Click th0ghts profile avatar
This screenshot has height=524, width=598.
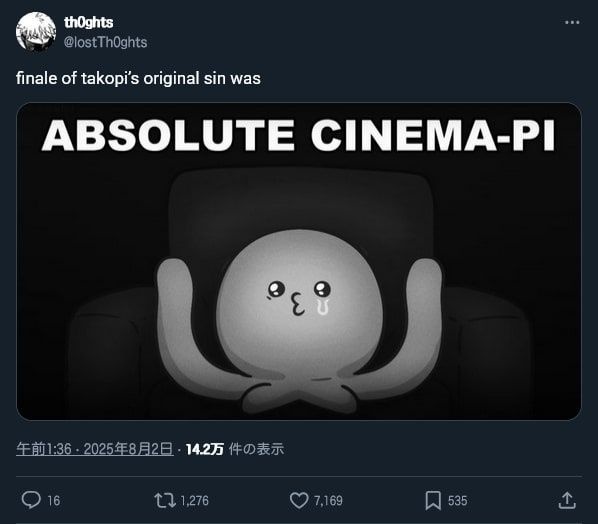36,32
